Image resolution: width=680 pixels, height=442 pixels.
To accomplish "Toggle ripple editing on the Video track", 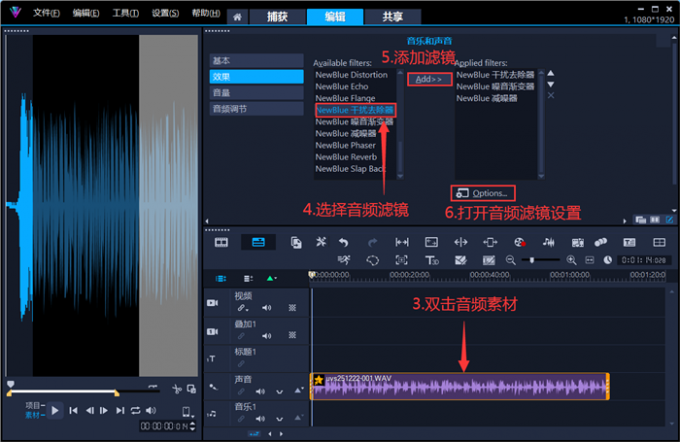I will (x=241, y=308).
